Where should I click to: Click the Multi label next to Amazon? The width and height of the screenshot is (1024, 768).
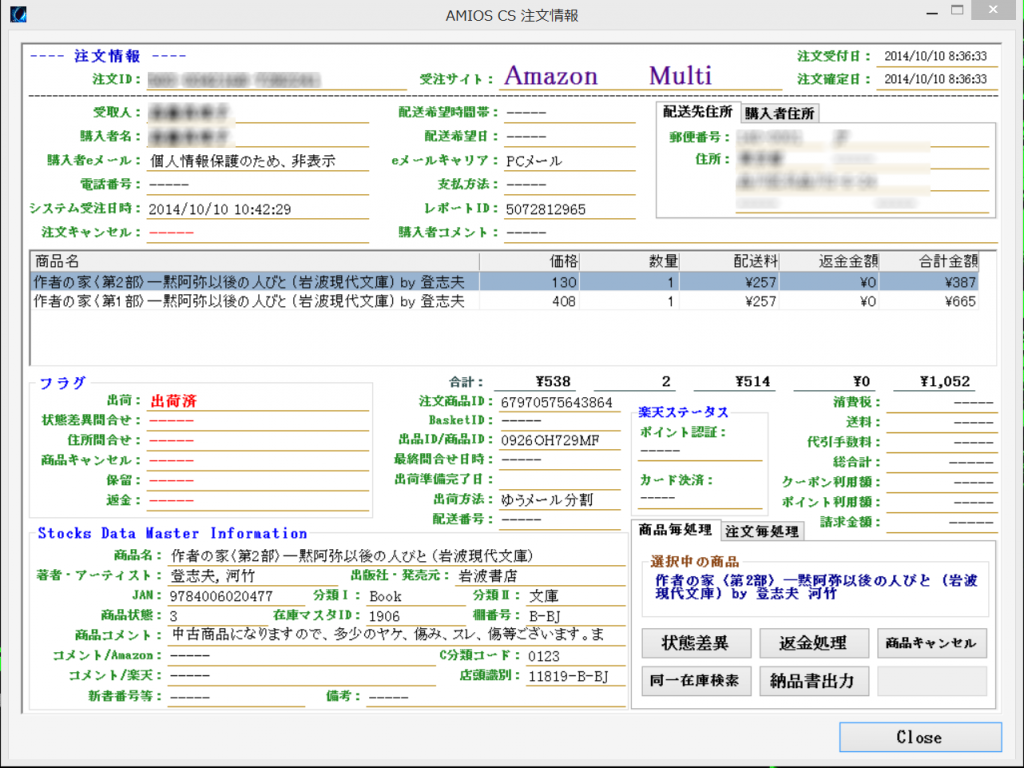(680, 76)
